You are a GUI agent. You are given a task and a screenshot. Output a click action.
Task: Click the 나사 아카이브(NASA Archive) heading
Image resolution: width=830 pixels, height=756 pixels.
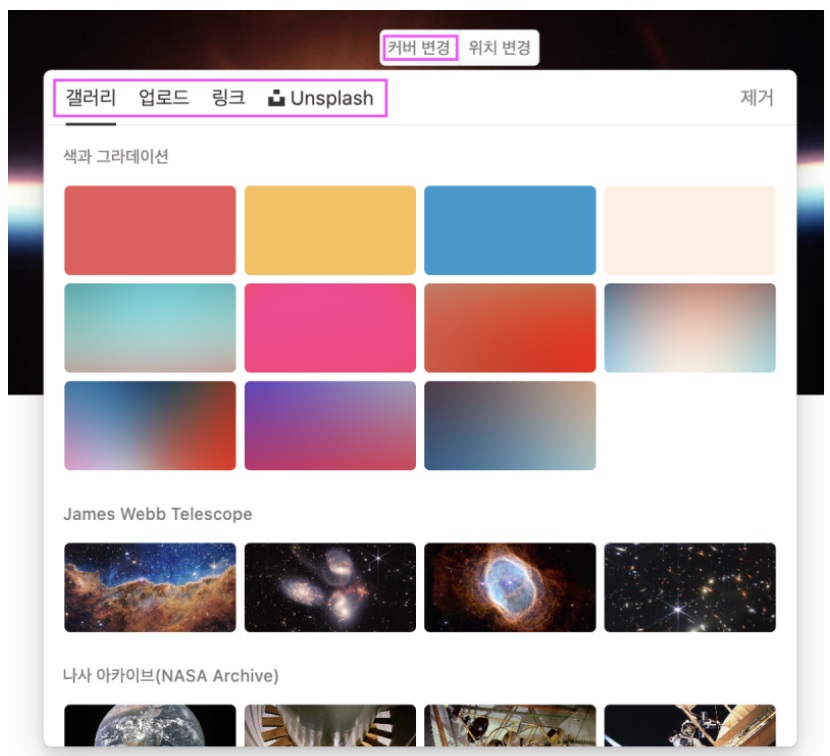(x=170, y=676)
